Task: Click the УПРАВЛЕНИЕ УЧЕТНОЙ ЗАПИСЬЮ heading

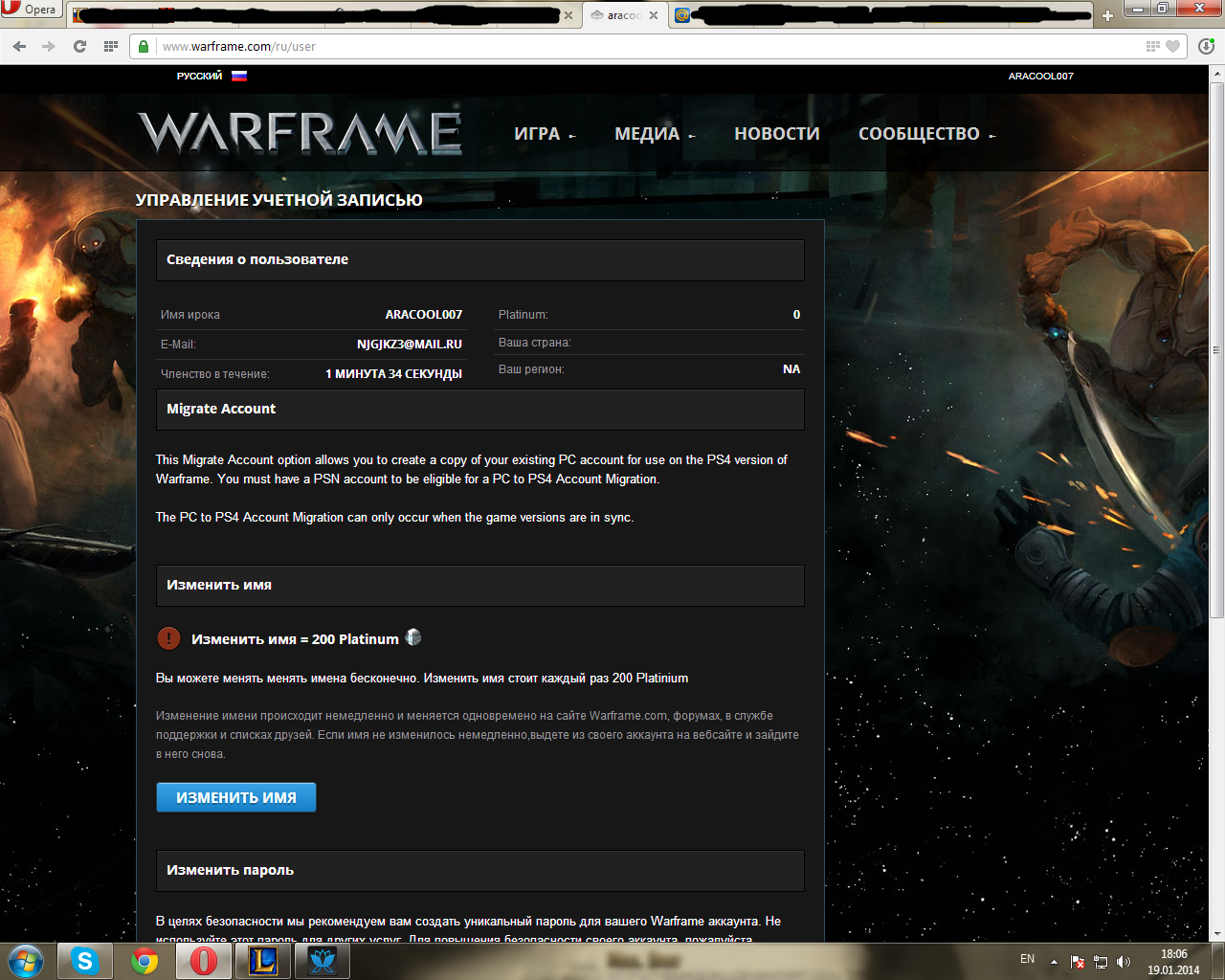Action: point(278,199)
